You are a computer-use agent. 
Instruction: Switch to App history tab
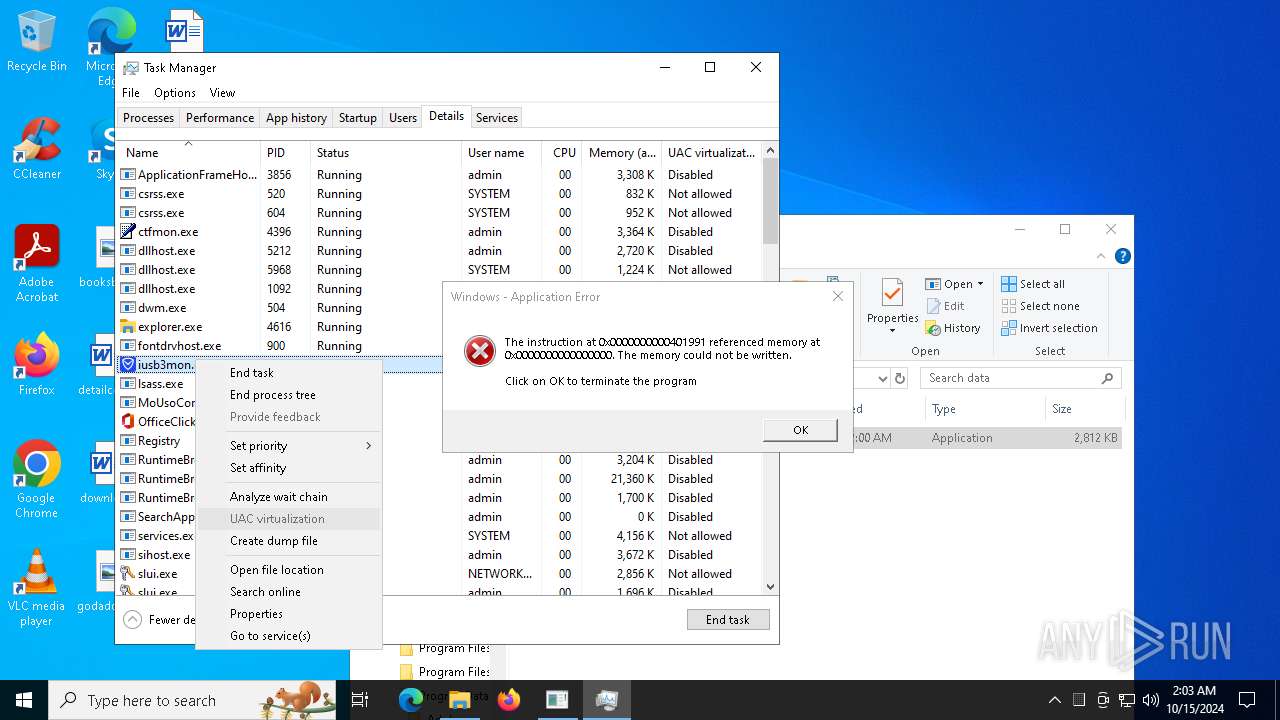point(296,118)
